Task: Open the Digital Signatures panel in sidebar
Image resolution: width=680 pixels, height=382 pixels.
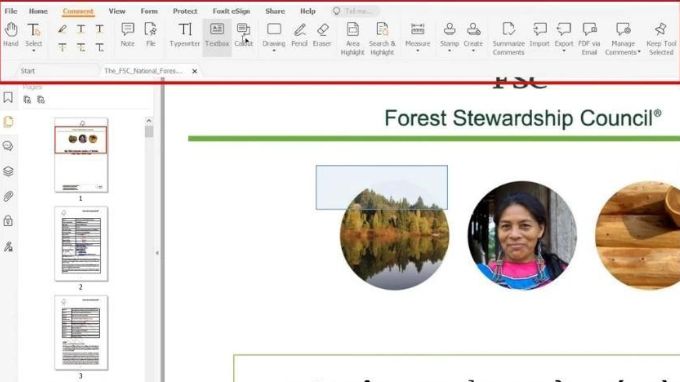Action: pyautogui.click(x=8, y=247)
